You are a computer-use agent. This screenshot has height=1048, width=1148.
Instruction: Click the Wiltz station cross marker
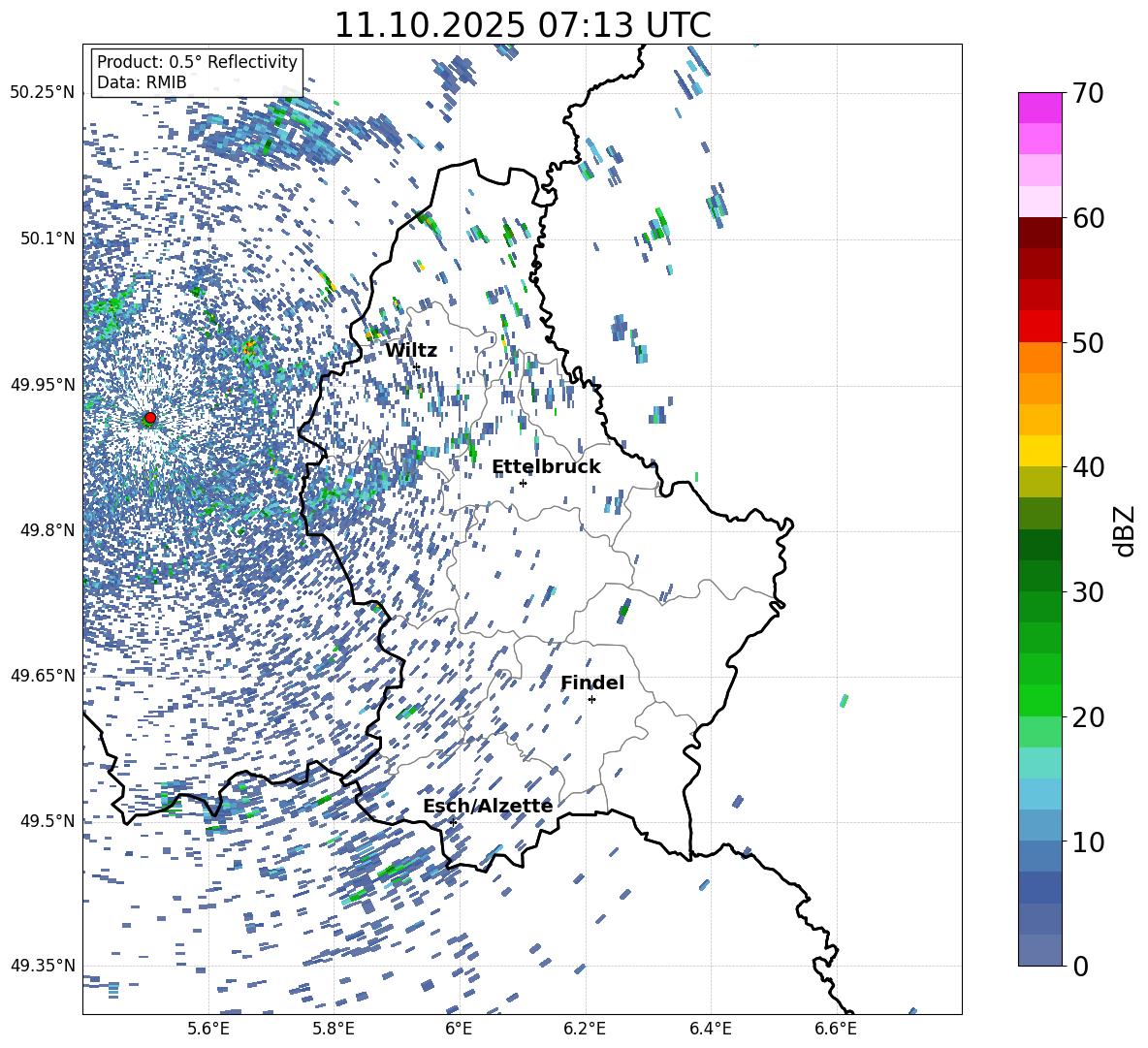[x=417, y=366]
